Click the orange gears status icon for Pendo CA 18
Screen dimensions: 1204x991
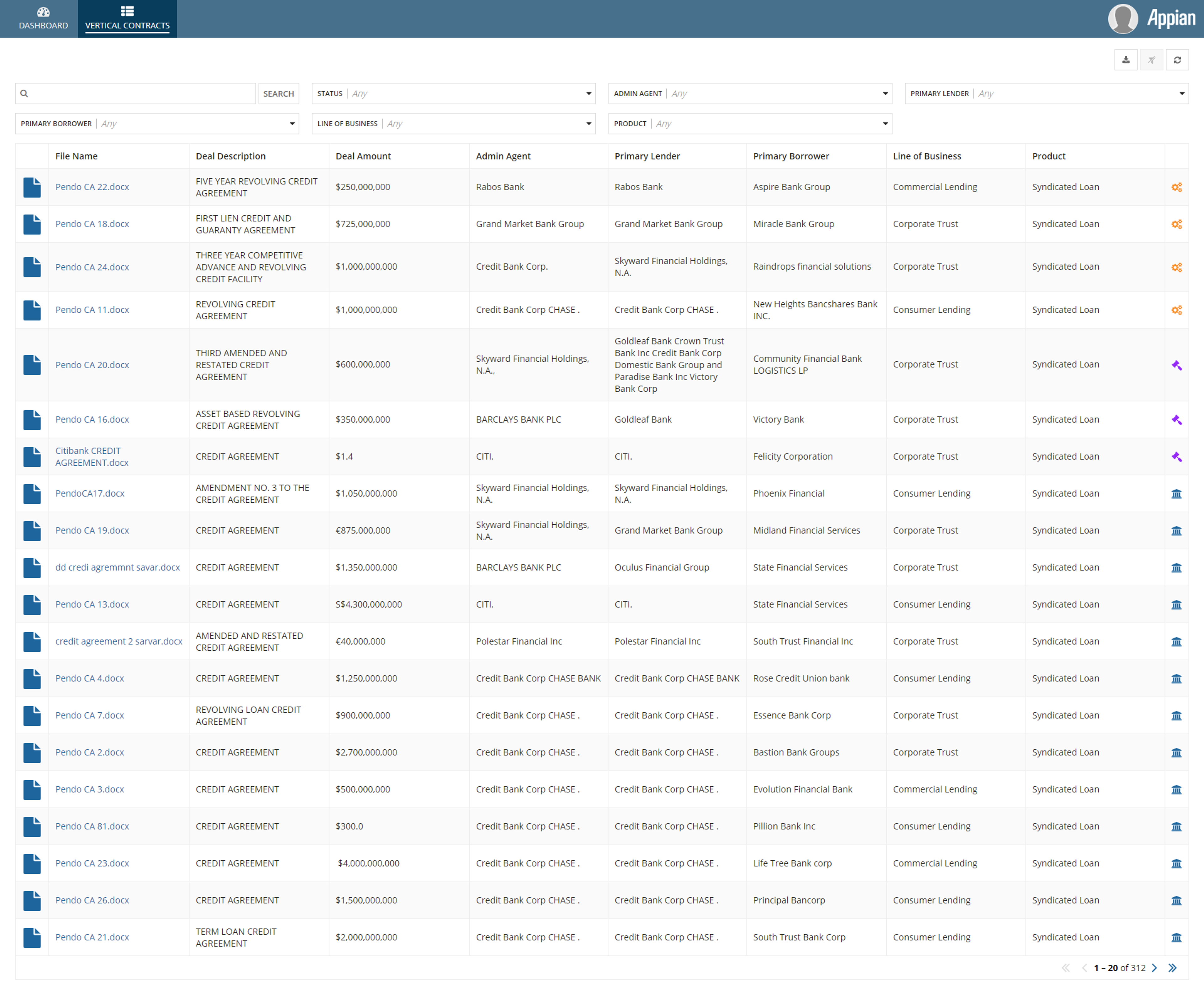pyautogui.click(x=1177, y=224)
